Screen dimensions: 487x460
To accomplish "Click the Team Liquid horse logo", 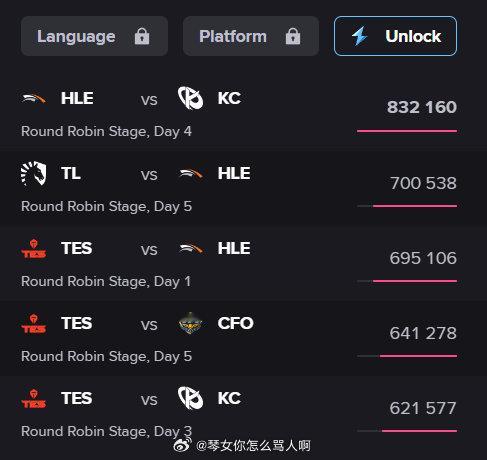I will [34, 173].
